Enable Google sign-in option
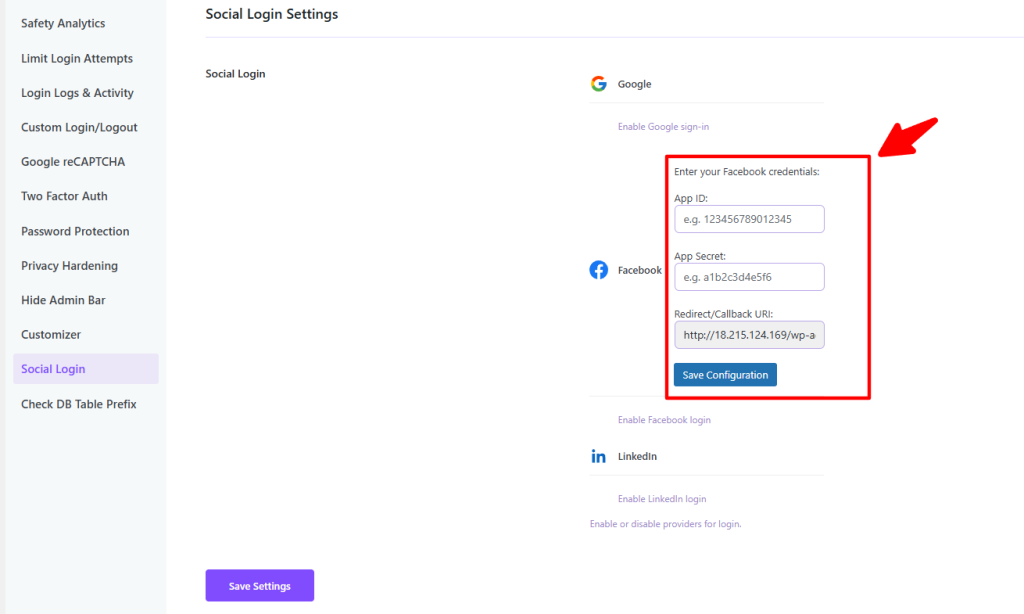Image resolution: width=1024 pixels, height=614 pixels. (x=663, y=127)
